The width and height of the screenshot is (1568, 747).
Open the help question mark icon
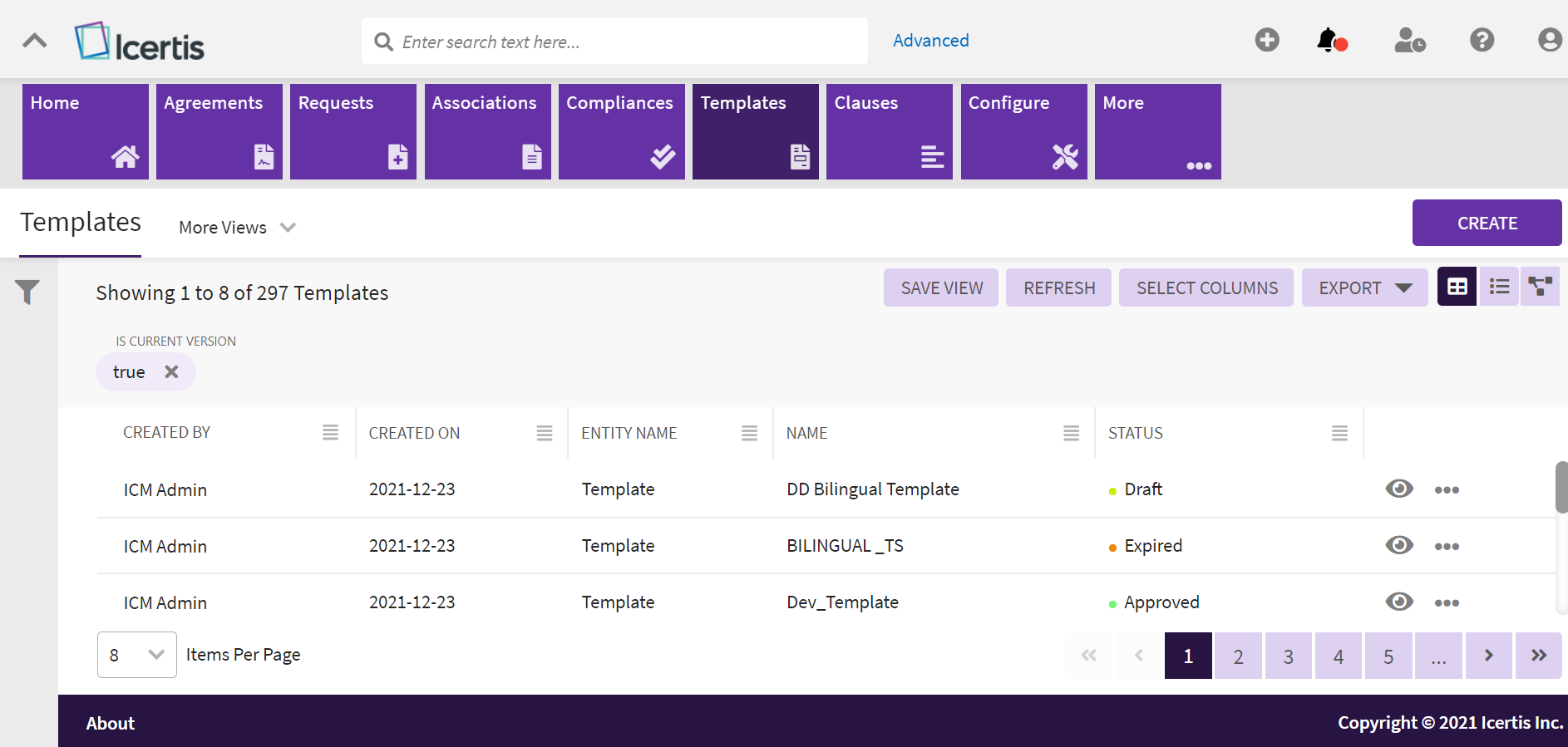pos(1482,40)
